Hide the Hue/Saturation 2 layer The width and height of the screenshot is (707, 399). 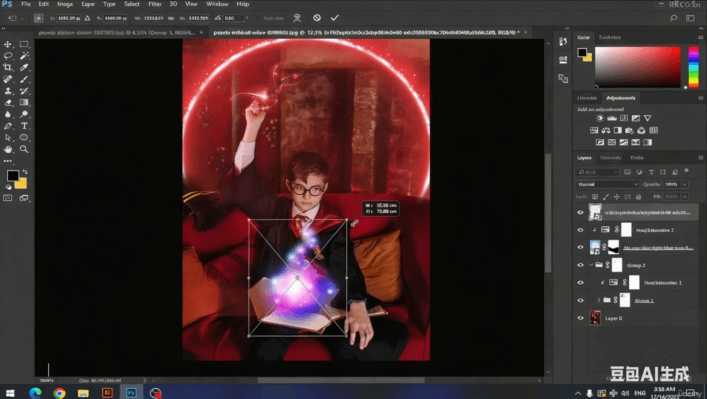[x=580, y=230]
